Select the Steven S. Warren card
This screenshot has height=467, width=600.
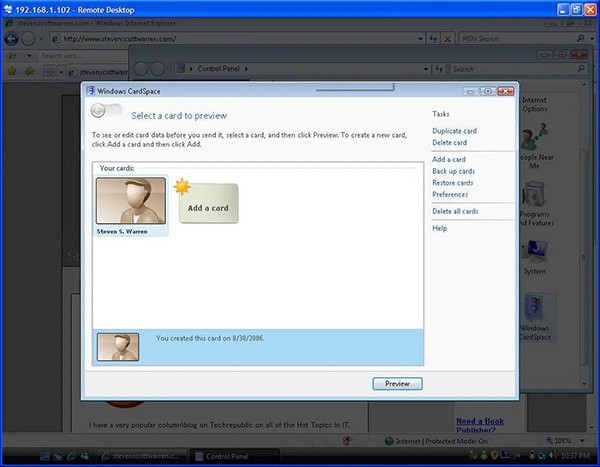pos(131,205)
